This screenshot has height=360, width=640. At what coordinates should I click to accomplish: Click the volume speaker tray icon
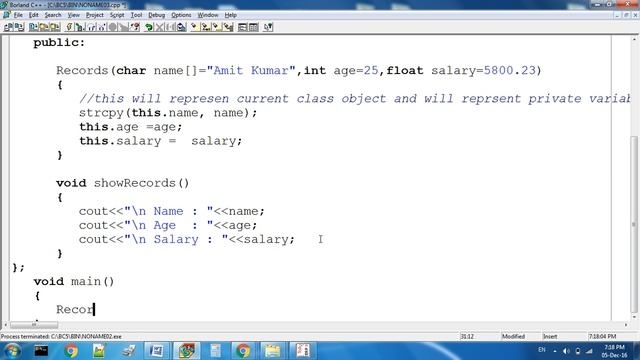point(566,351)
